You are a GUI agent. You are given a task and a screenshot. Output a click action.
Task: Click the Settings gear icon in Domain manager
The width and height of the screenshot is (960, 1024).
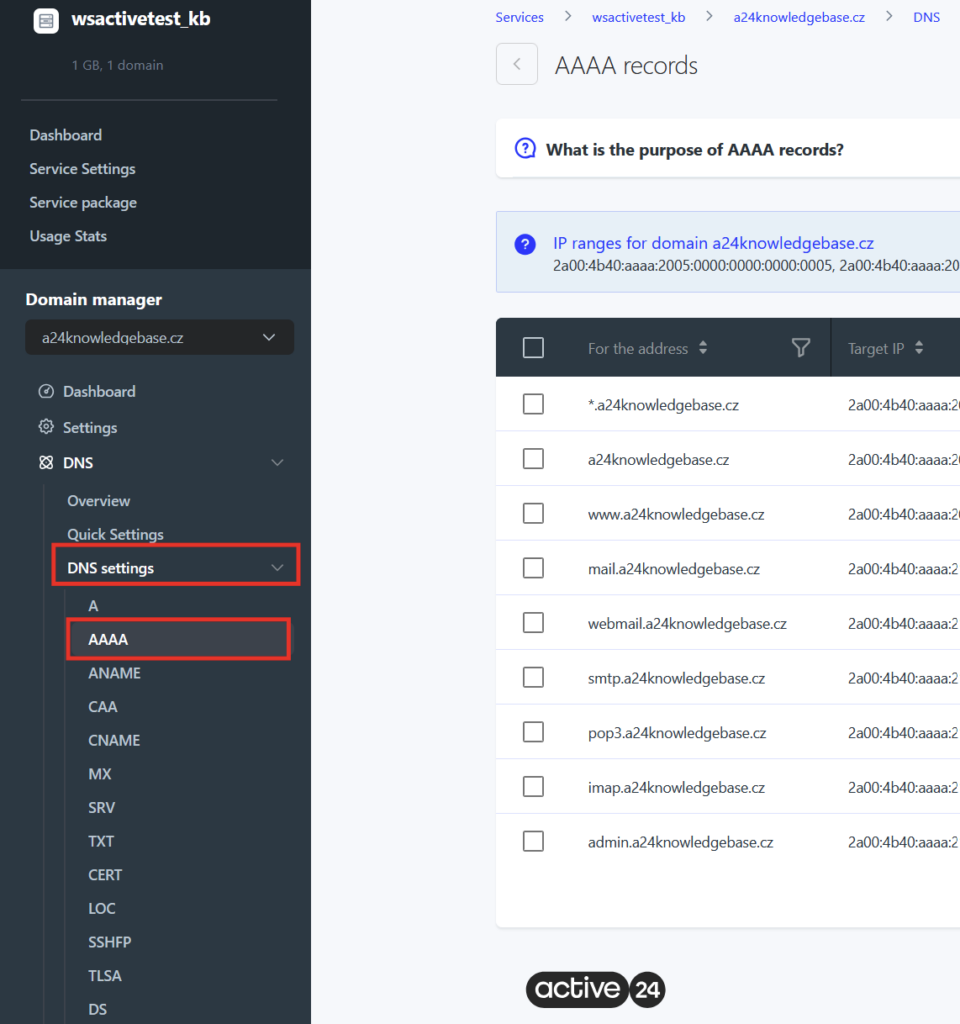(x=46, y=426)
